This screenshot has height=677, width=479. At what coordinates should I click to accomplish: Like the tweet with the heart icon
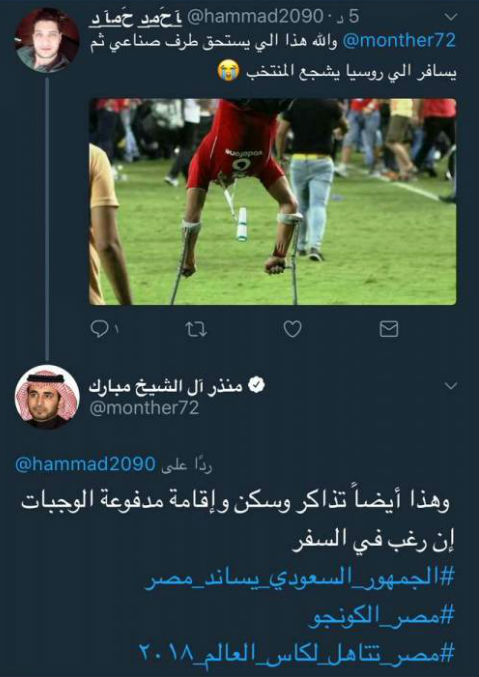coord(292,330)
